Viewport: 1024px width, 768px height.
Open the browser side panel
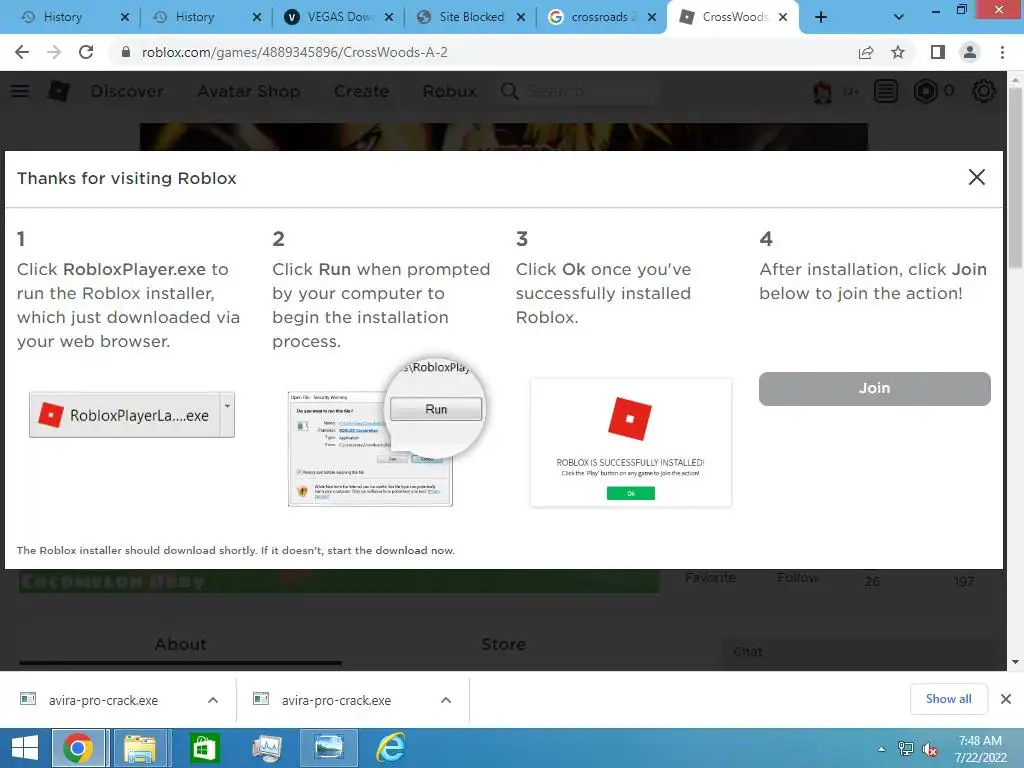click(x=938, y=52)
